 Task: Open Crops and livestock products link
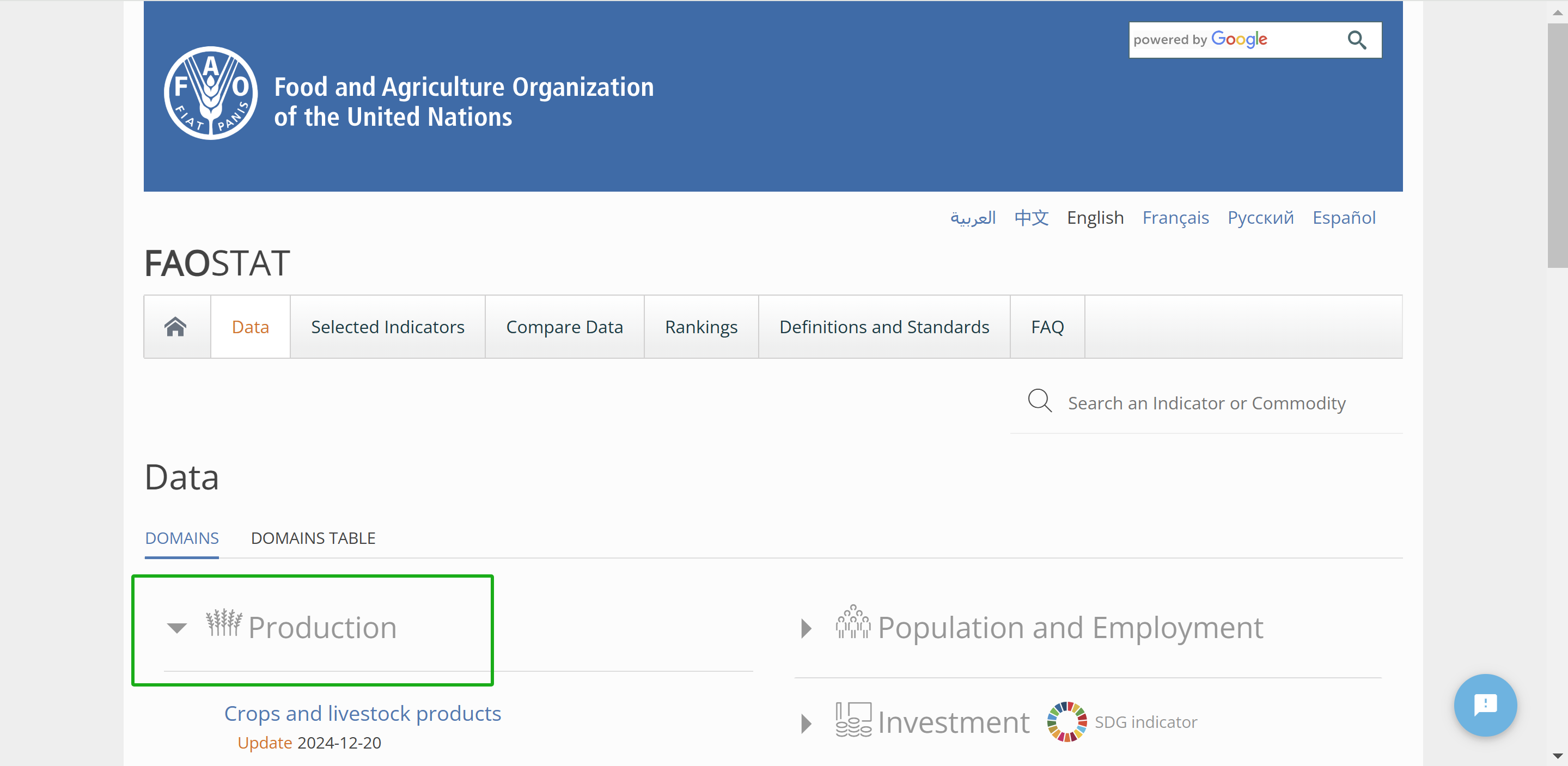click(x=362, y=713)
